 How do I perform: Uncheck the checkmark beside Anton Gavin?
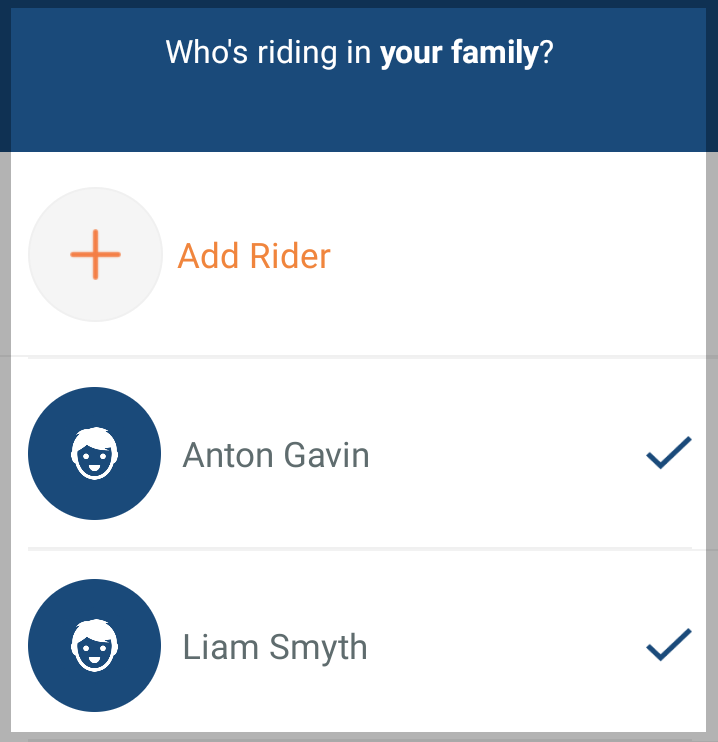pyautogui.click(x=668, y=453)
